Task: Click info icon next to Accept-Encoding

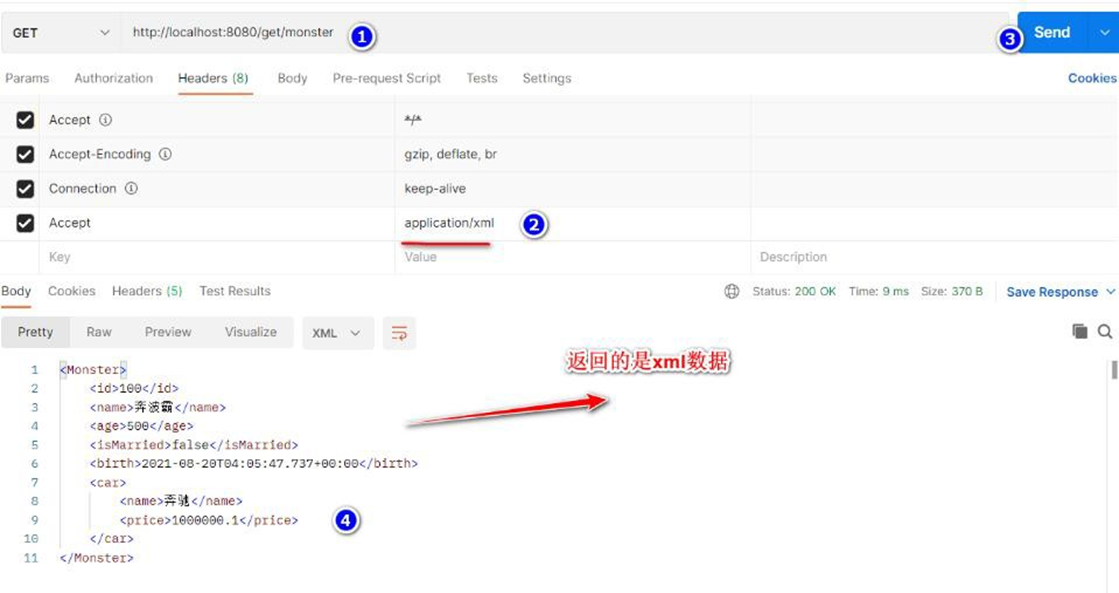Action: pyautogui.click(x=166, y=154)
